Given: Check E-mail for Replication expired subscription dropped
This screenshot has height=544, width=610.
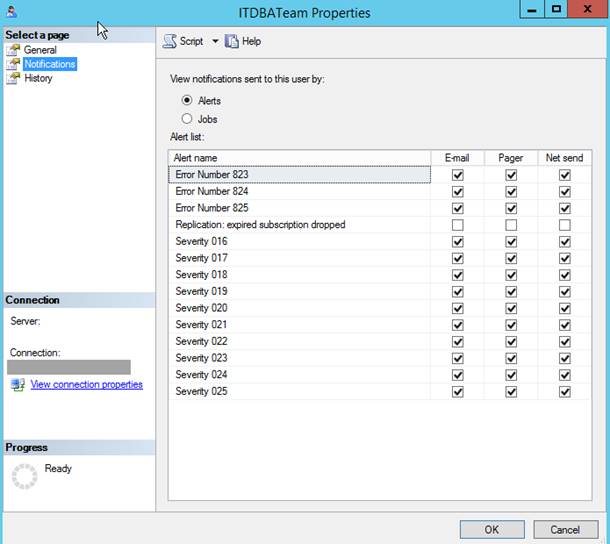Looking at the screenshot, I should point(458,225).
